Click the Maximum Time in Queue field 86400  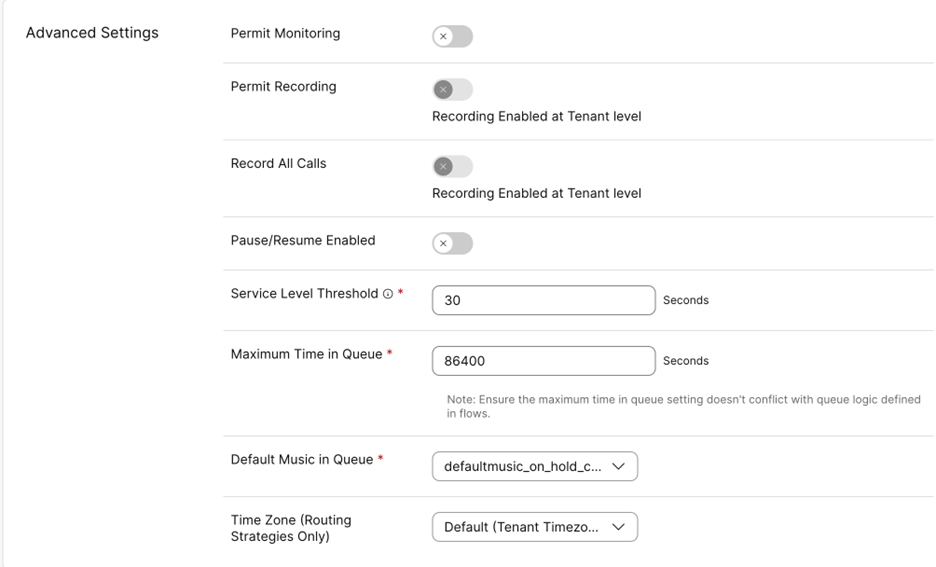(544, 361)
